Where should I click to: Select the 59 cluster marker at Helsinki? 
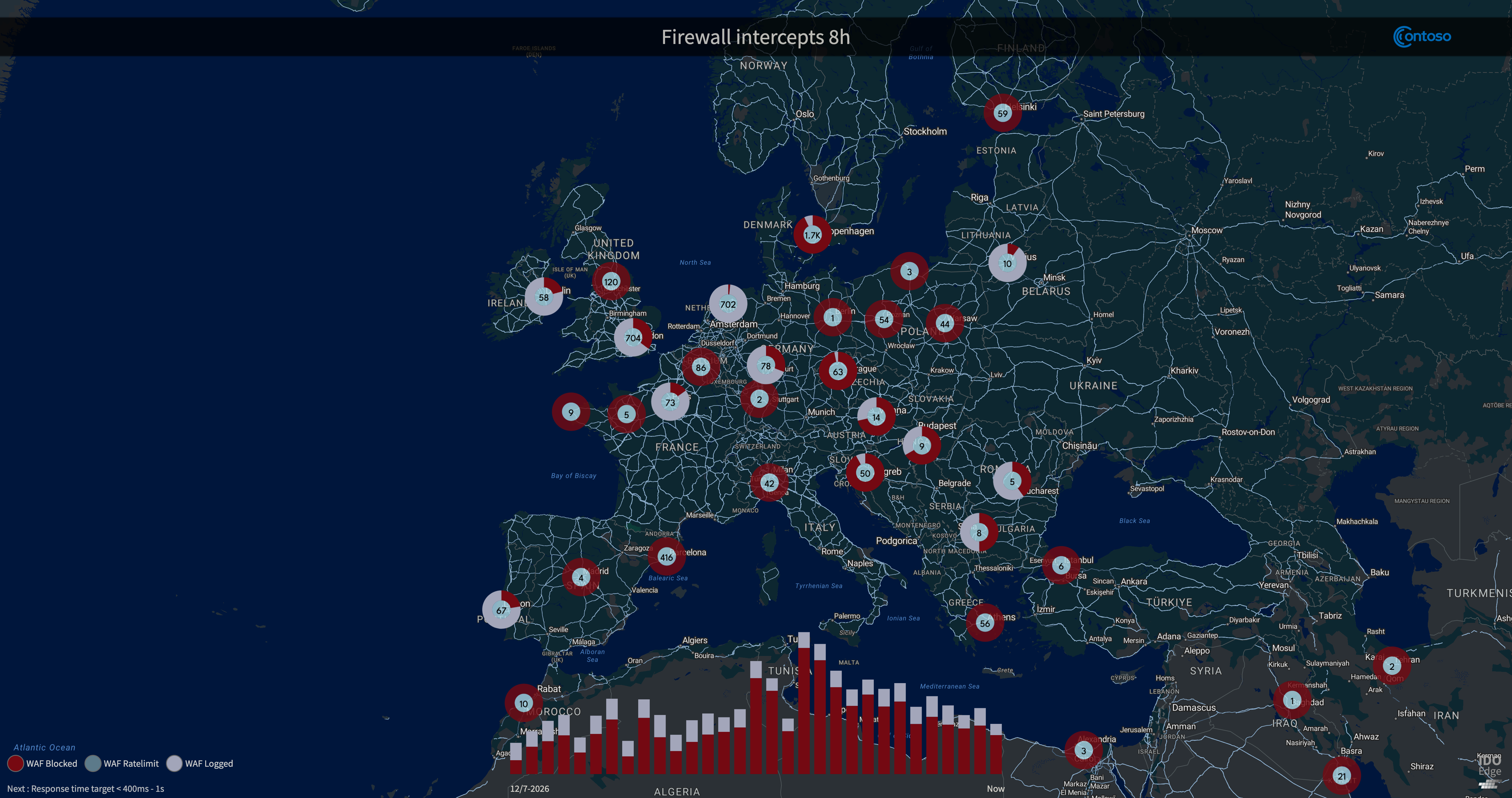[x=1003, y=113]
